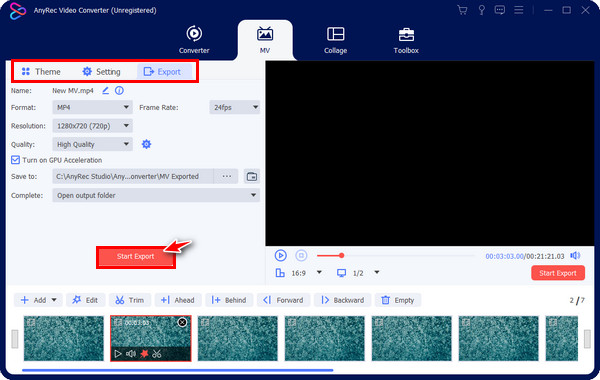Expand the Quality dropdown
The height and width of the screenshot is (380, 600).
[x=92, y=144]
